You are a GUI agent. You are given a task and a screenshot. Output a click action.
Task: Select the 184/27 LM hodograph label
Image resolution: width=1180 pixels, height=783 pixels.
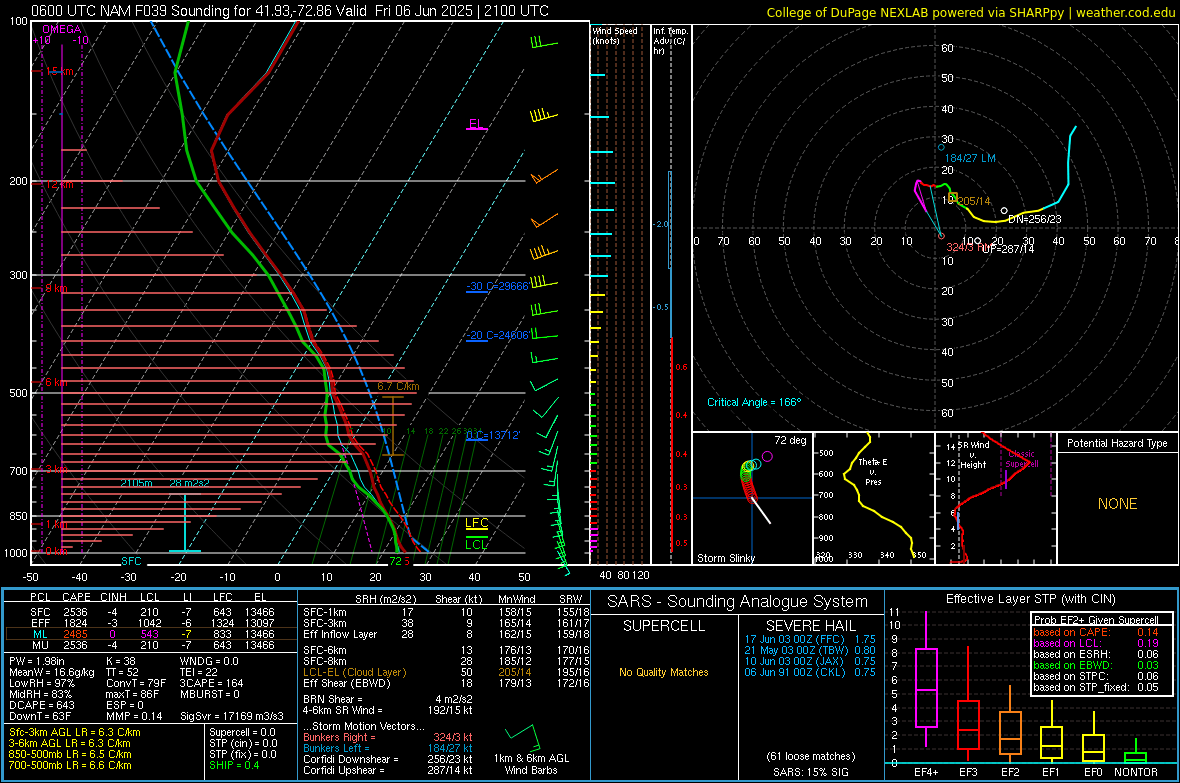pos(970,158)
